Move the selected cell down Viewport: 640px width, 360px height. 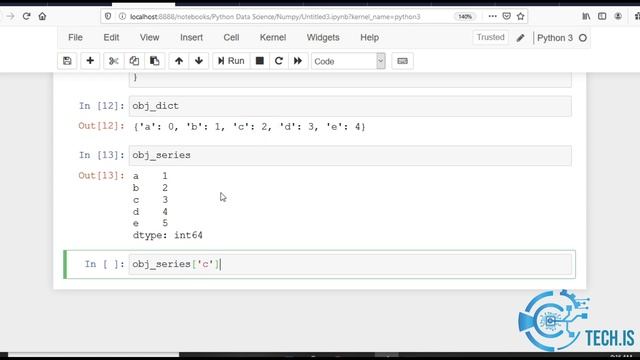coord(199,61)
